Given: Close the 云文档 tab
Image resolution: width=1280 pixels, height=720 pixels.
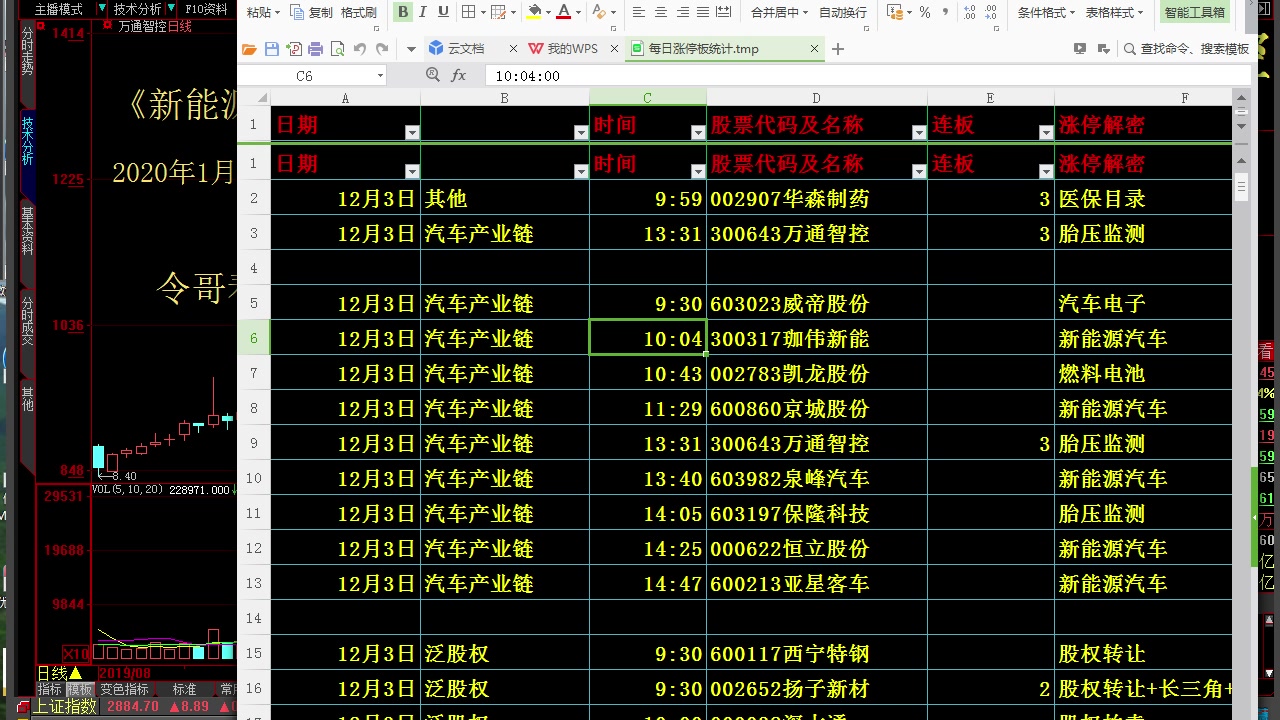Looking at the screenshot, I should (x=513, y=49).
